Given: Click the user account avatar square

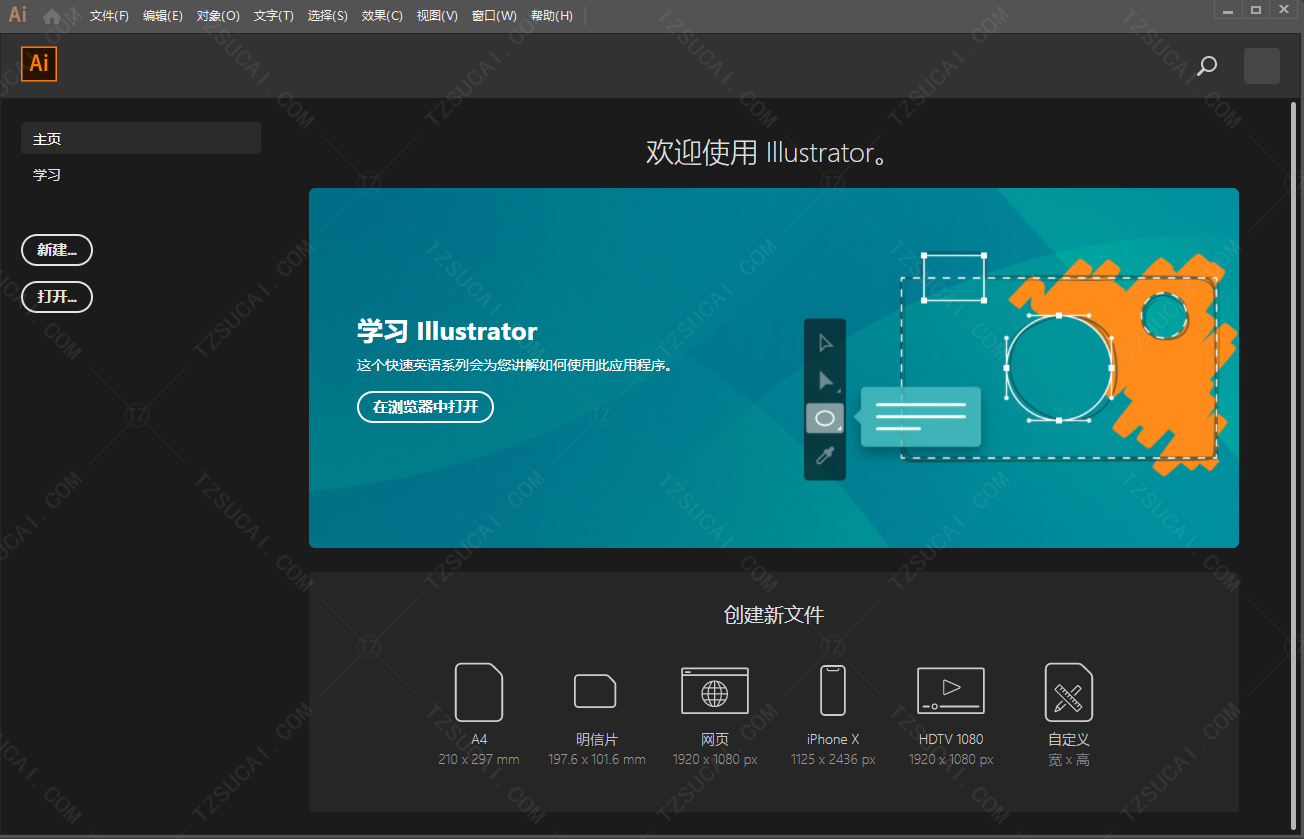Looking at the screenshot, I should (x=1261, y=66).
